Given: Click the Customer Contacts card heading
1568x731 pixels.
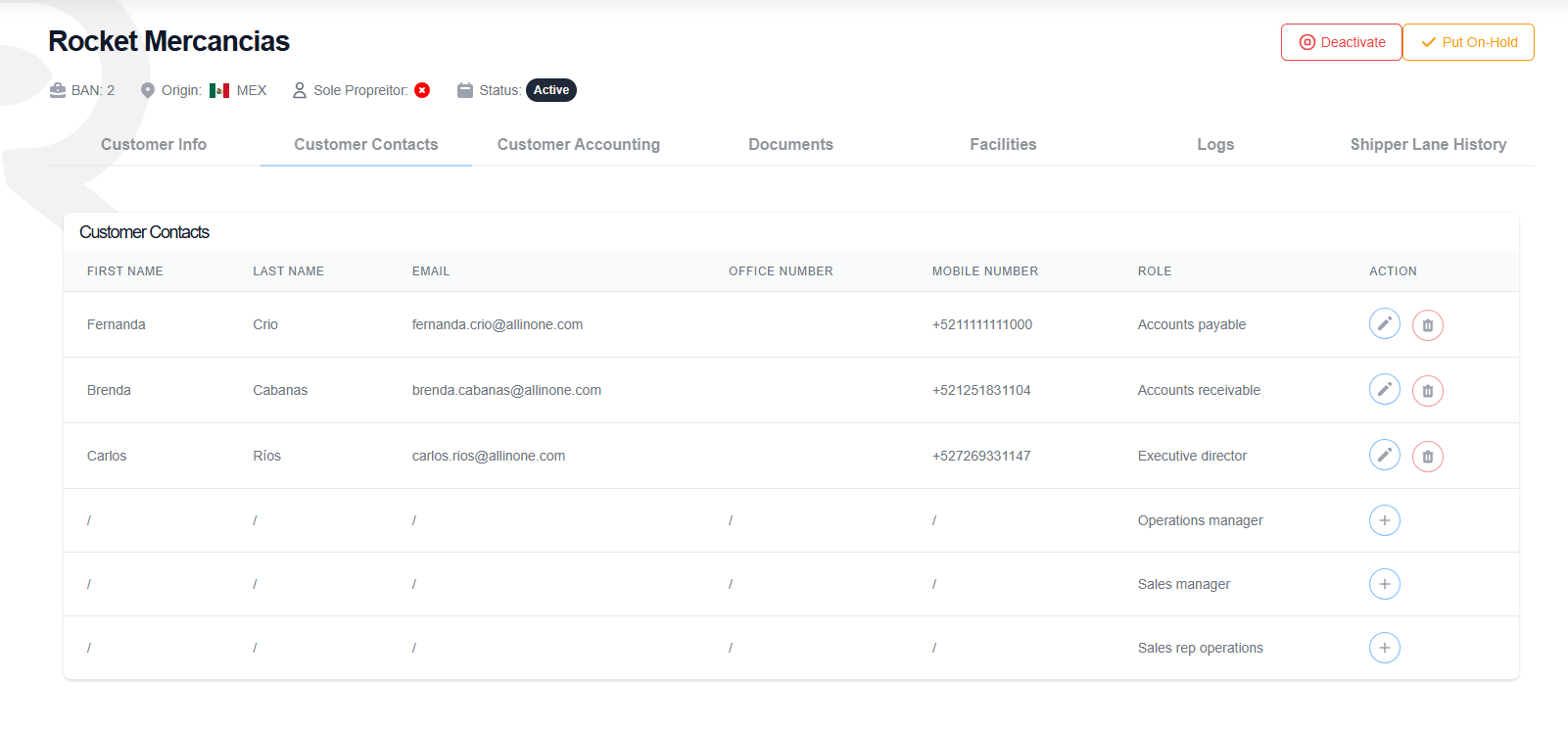Looking at the screenshot, I should 144,232.
